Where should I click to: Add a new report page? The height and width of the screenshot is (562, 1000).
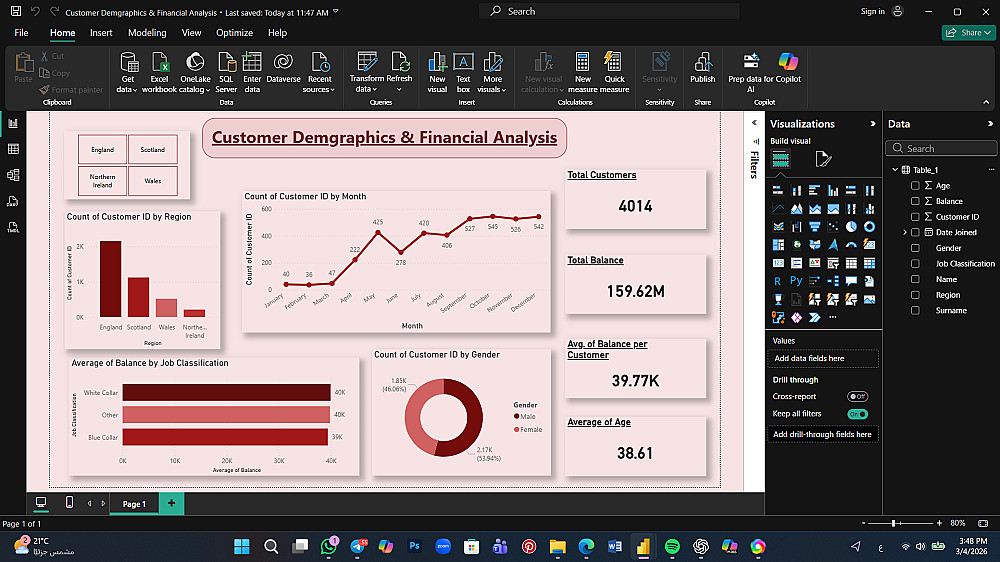pyautogui.click(x=171, y=503)
